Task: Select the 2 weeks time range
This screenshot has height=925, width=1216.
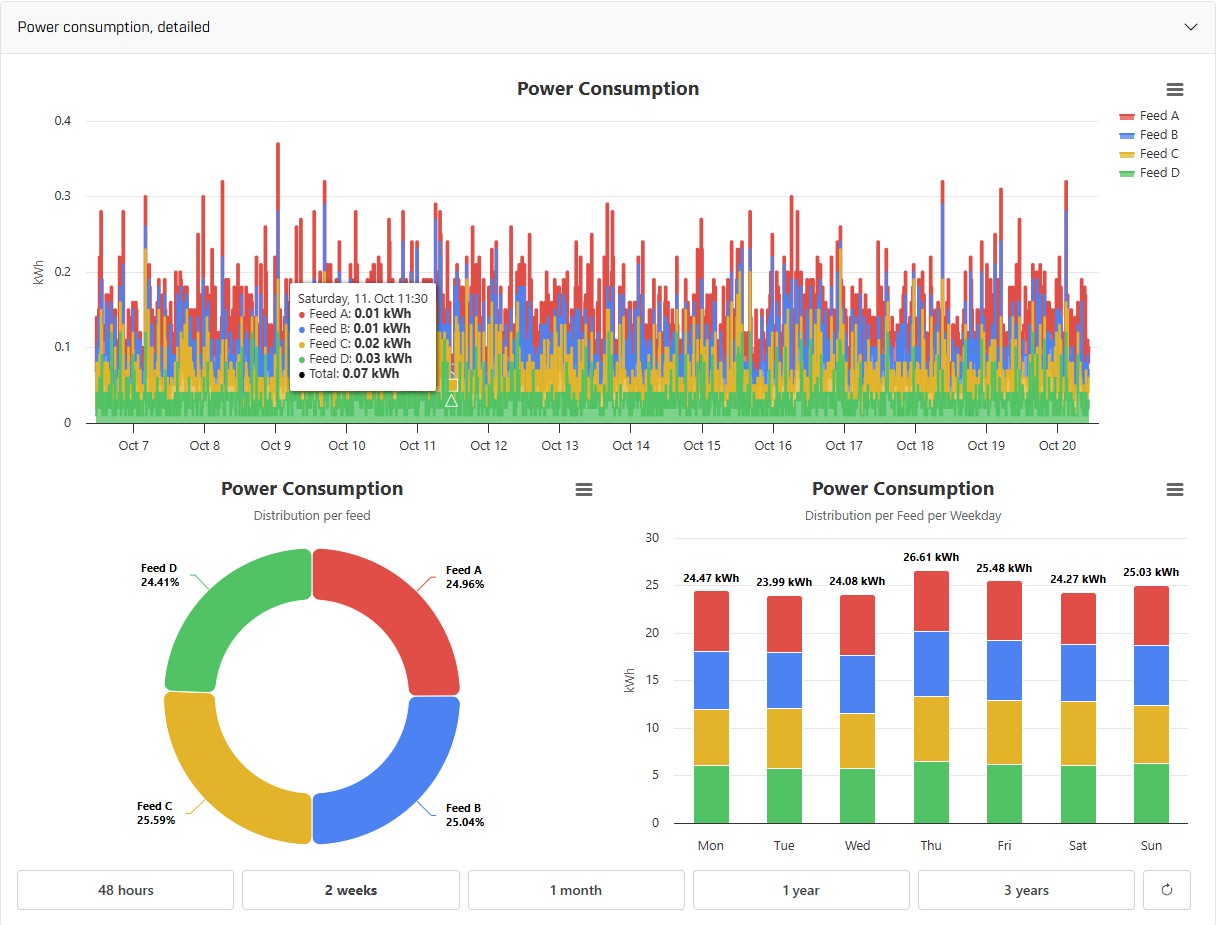Action: click(350, 890)
